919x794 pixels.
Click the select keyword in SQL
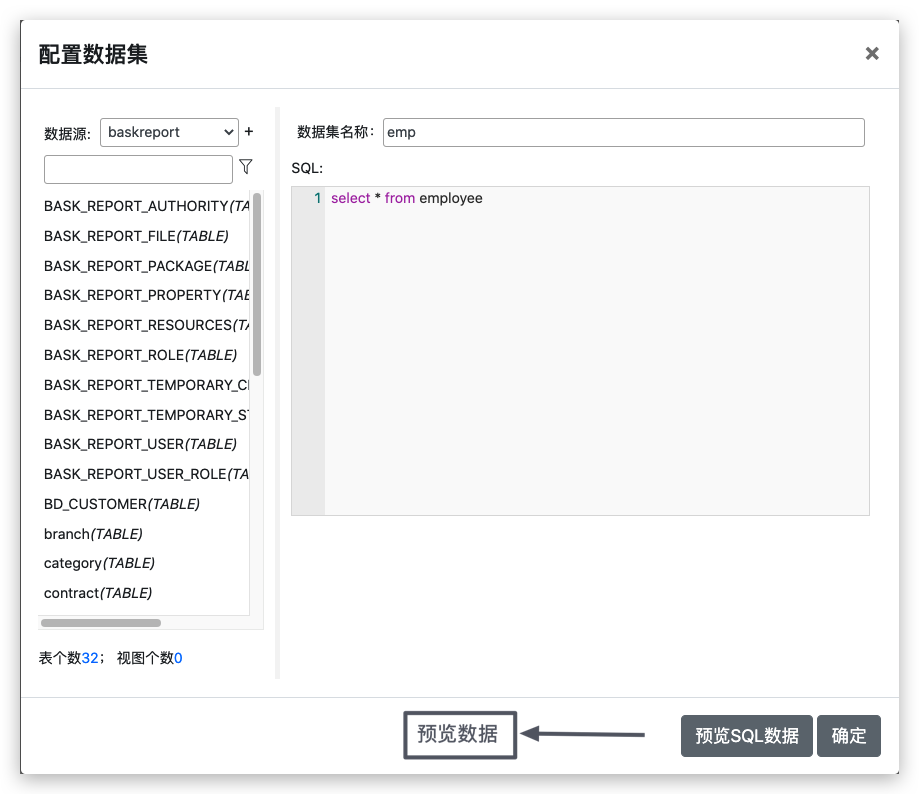tap(350, 199)
